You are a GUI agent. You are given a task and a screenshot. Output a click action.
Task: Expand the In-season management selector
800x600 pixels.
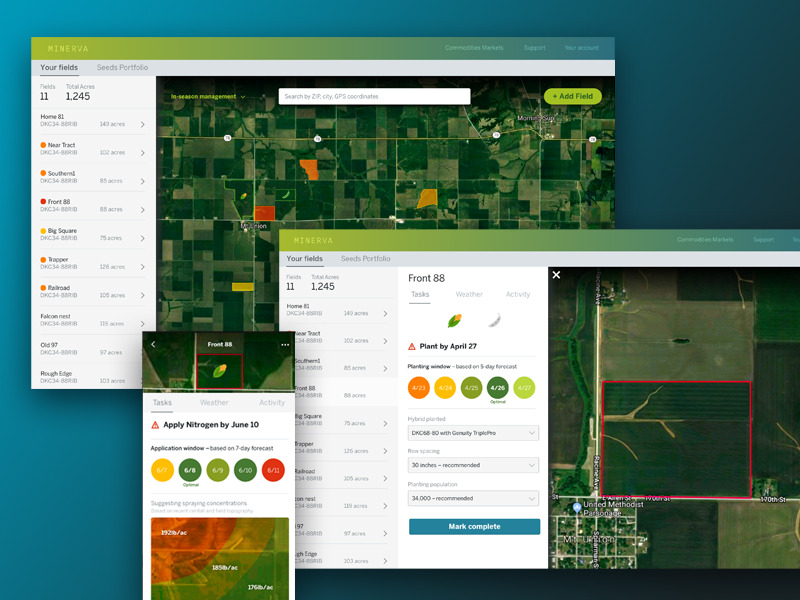click(x=203, y=96)
